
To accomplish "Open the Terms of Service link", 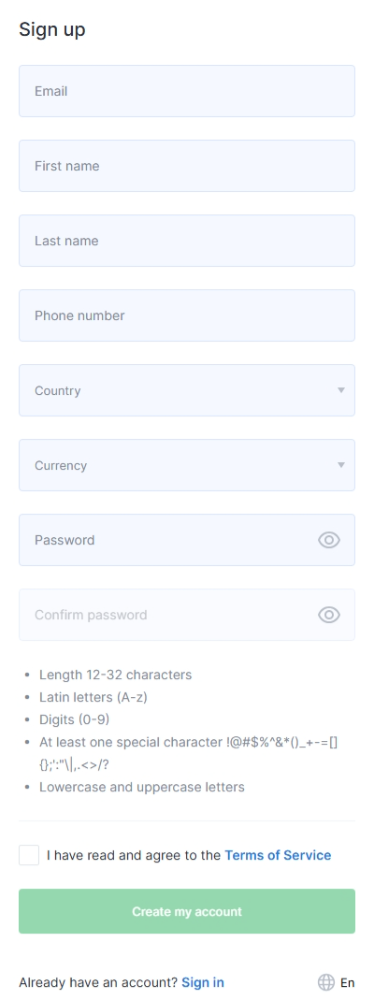I will [x=278, y=855].
